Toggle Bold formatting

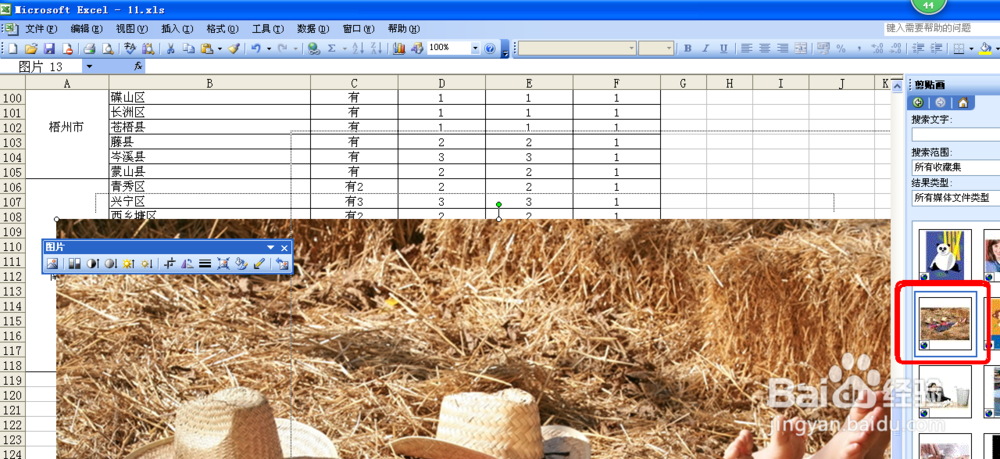688,48
